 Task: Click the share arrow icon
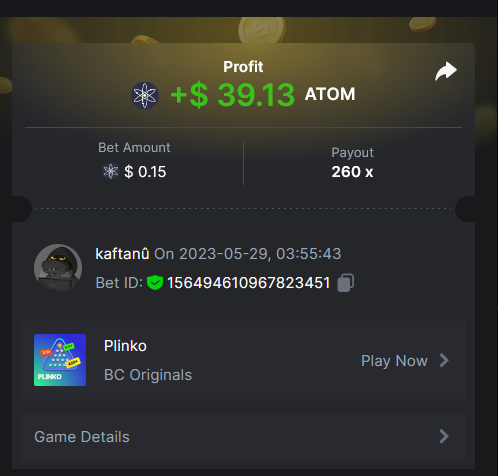(x=446, y=71)
